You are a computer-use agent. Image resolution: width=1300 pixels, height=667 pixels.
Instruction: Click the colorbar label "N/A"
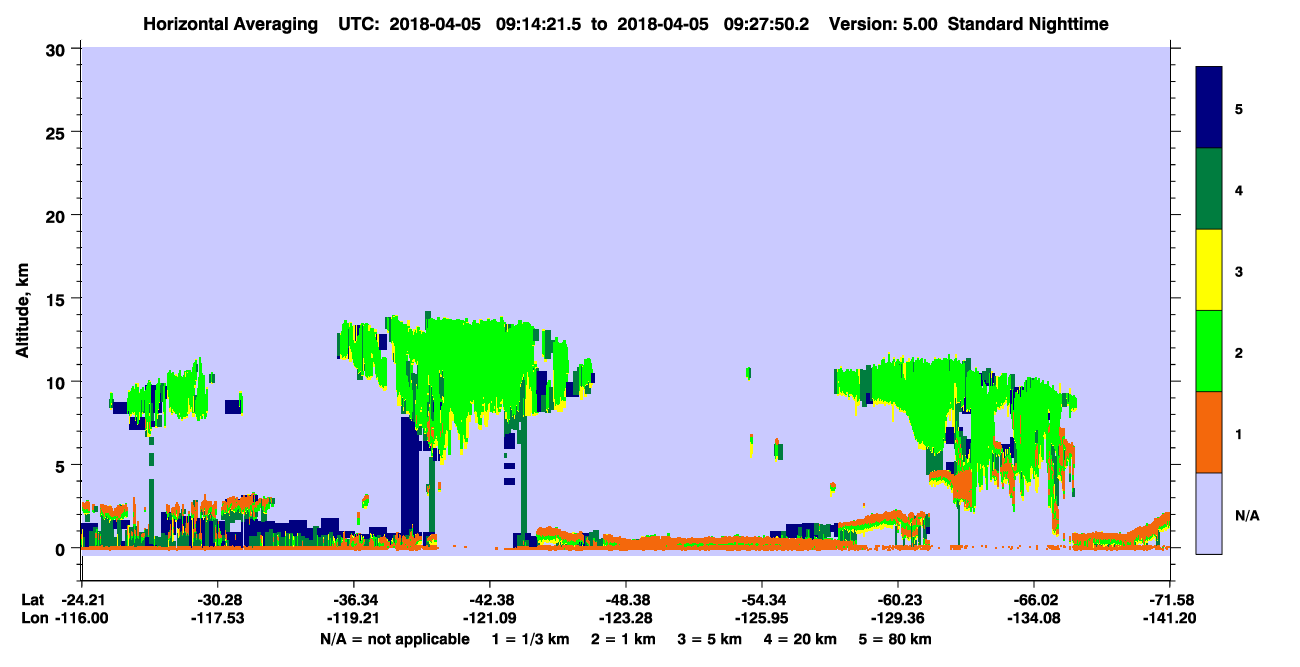pyautogui.click(x=1247, y=516)
